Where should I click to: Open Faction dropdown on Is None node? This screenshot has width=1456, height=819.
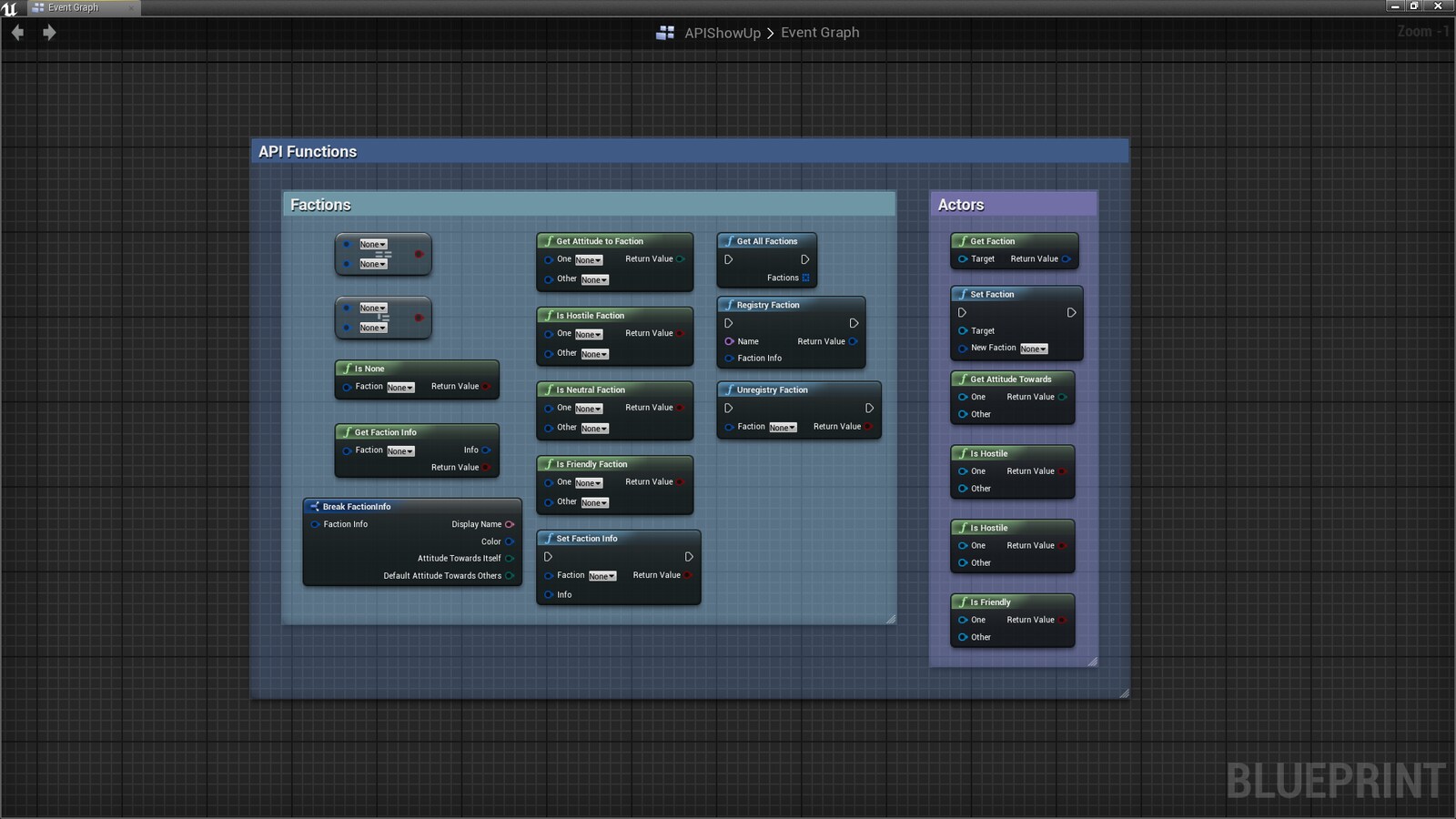coord(400,388)
